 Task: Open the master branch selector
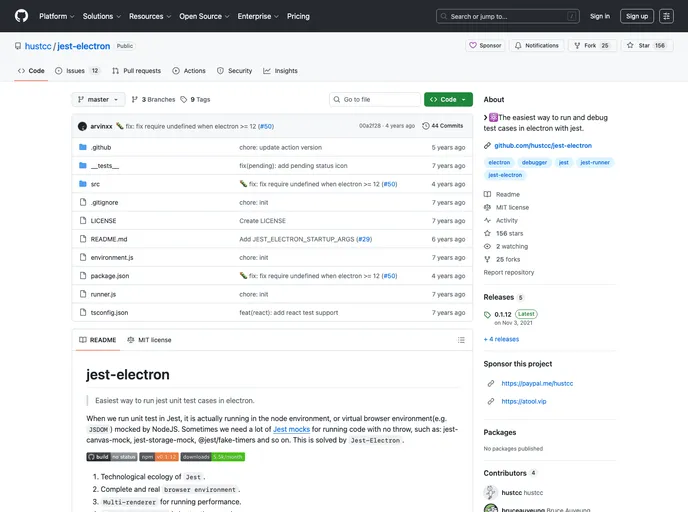pyautogui.click(x=98, y=100)
